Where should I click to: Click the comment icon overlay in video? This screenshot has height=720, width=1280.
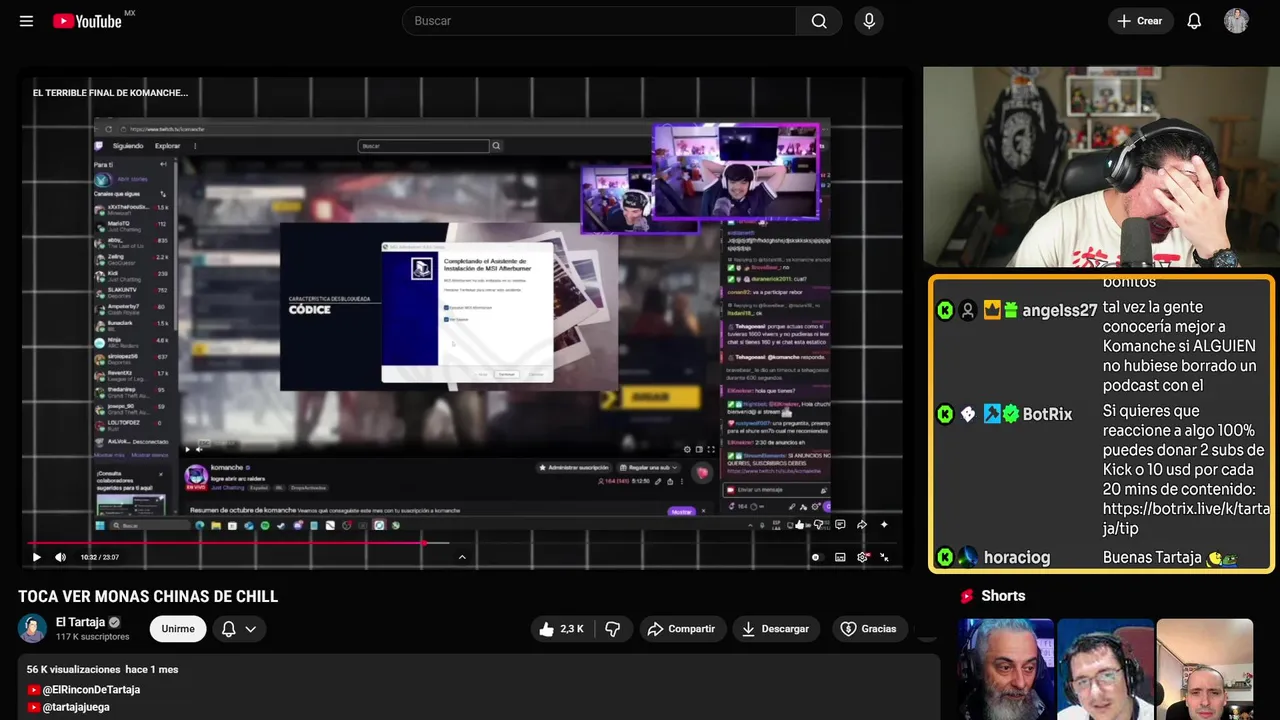coord(840,524)
